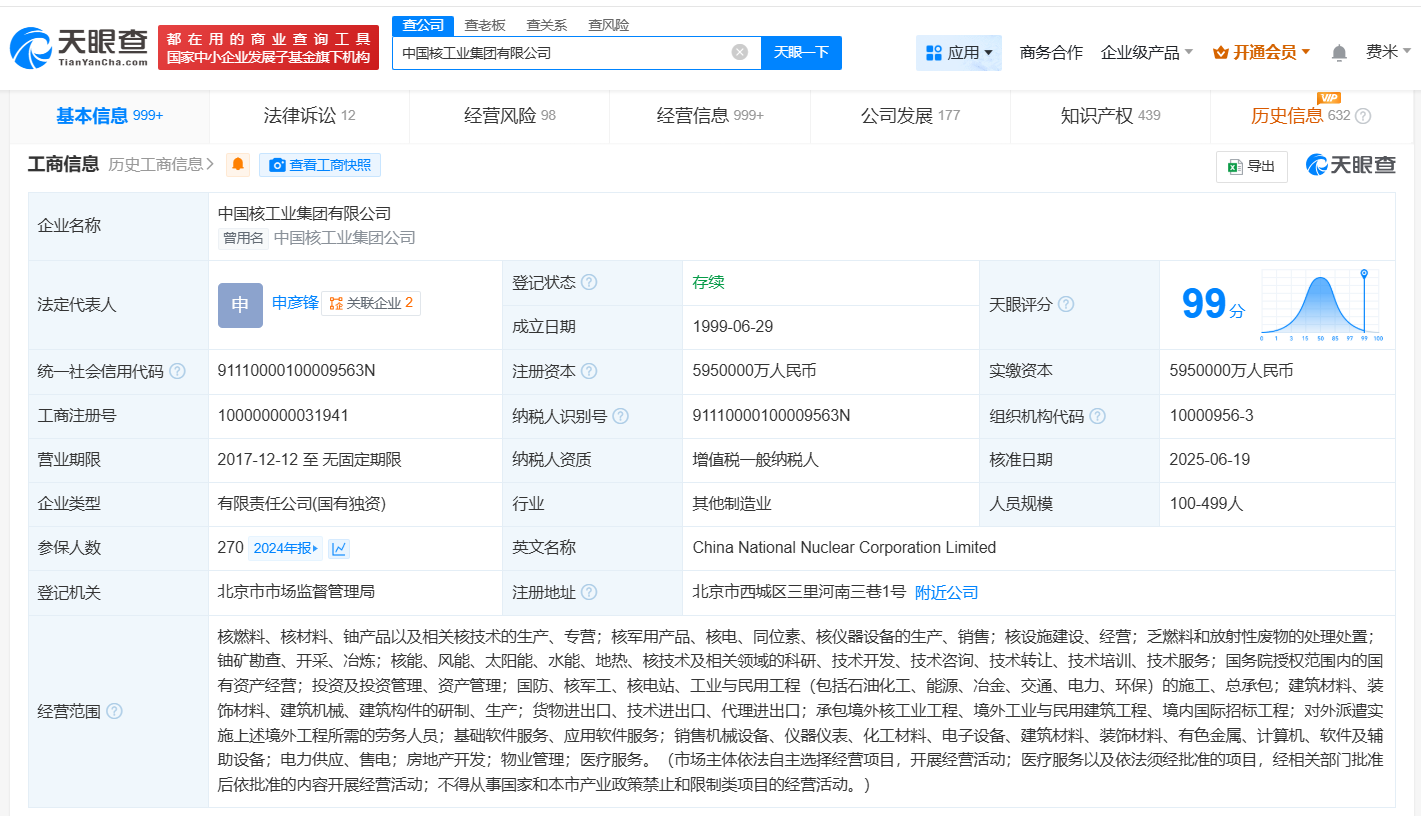Click the help icon beside 经营范围

pyautogui.click(x=114, y=712)
